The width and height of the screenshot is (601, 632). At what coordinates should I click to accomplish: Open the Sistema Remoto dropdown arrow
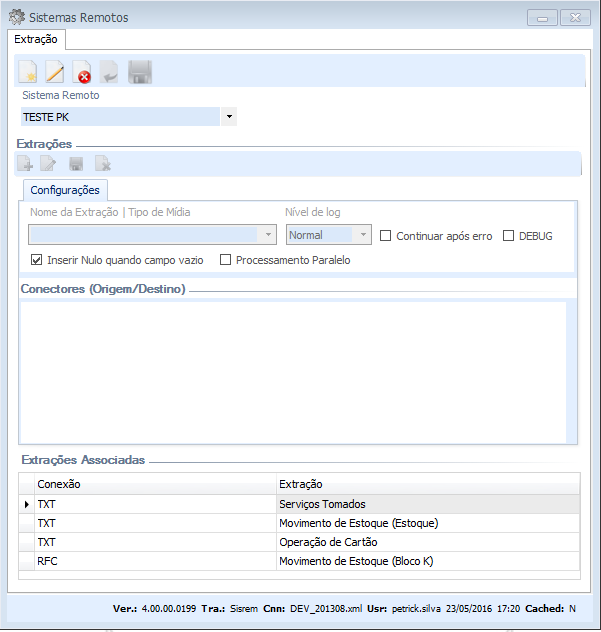click(229, 117)
